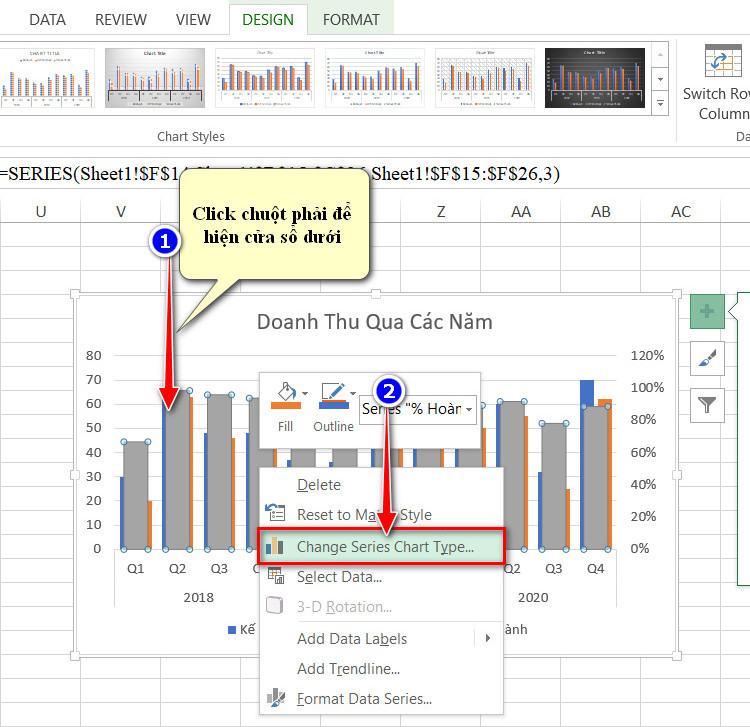Image resolution: width=750 pixels, height=727 pixels.
Task: Expand the Add Data Labels submenu arrow
Action: 487,638
